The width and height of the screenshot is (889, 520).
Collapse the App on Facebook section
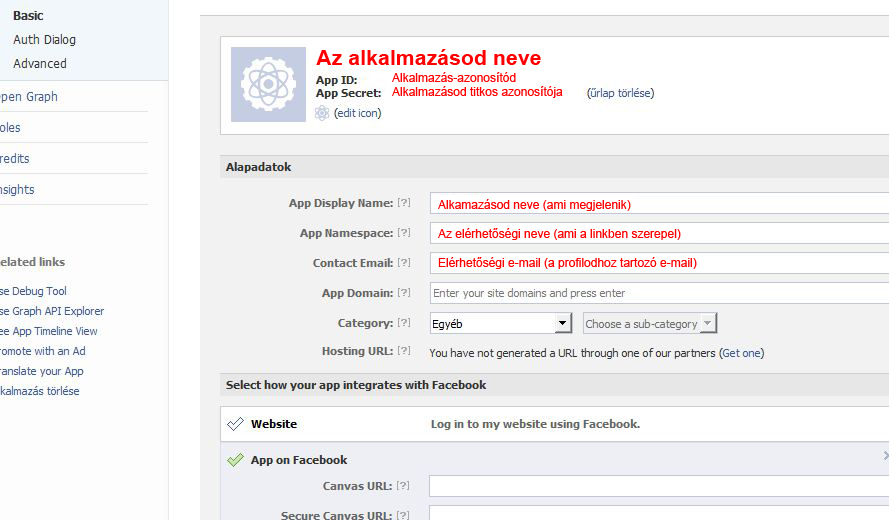[x=886, y=455]
